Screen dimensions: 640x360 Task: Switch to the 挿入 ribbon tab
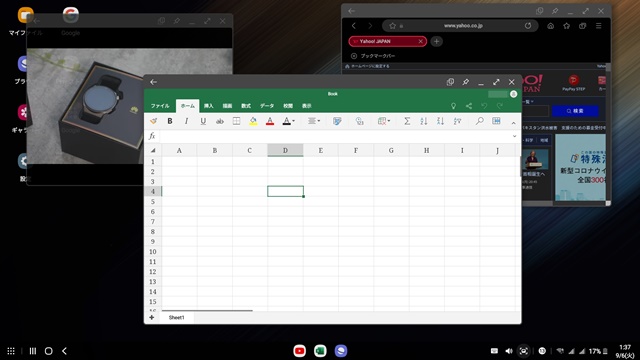coord(209,106)
